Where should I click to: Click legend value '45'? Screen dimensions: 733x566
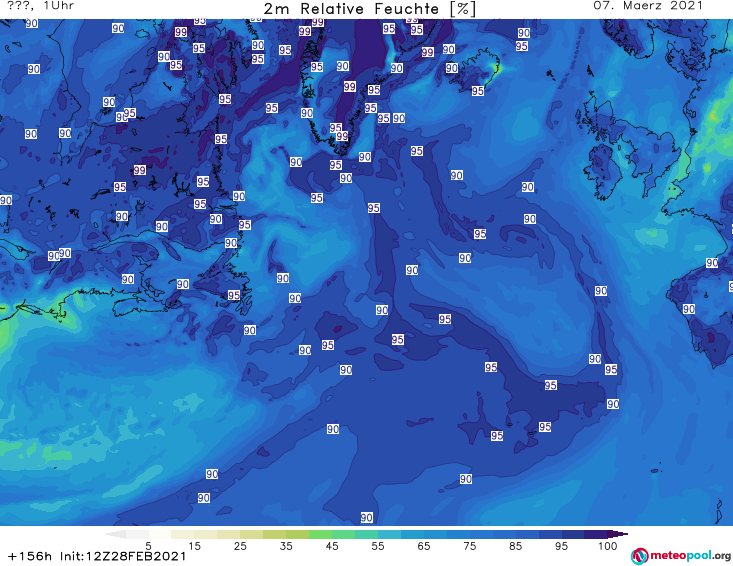[332, 546]
